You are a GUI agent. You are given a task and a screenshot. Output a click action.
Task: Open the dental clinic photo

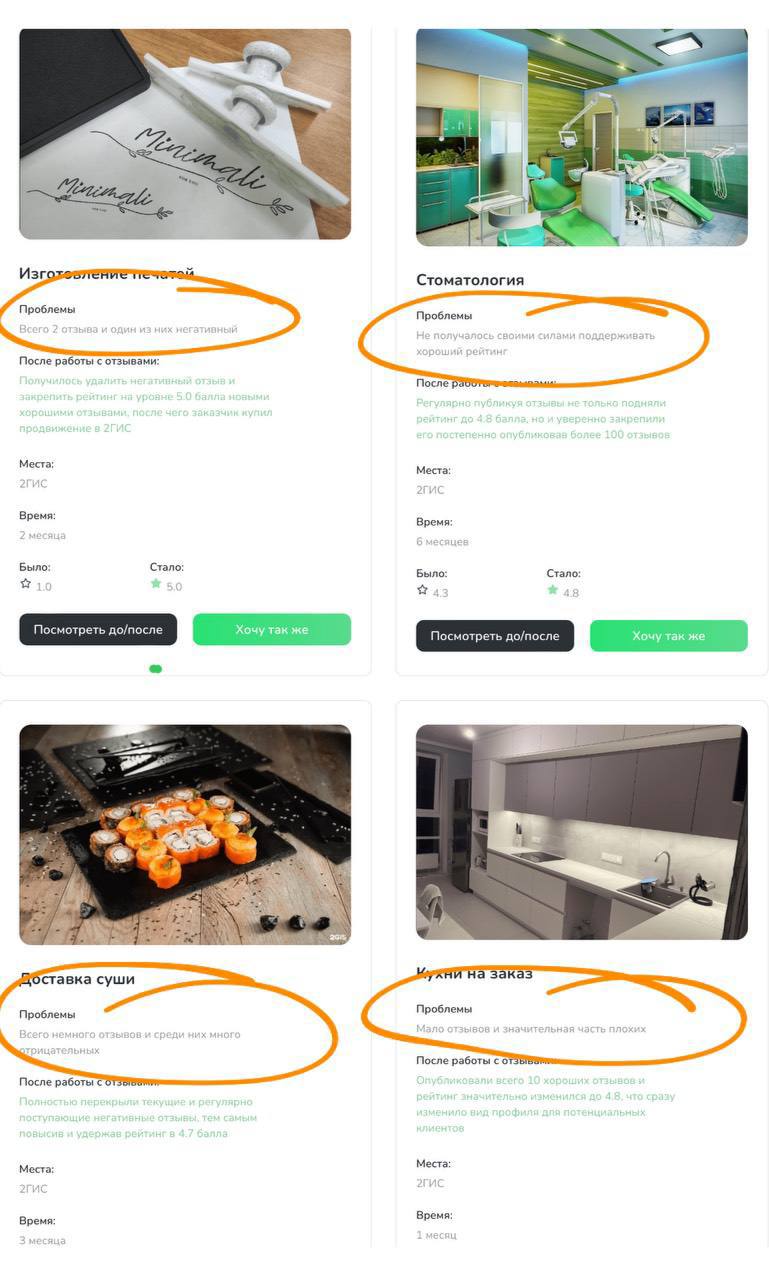581,137
